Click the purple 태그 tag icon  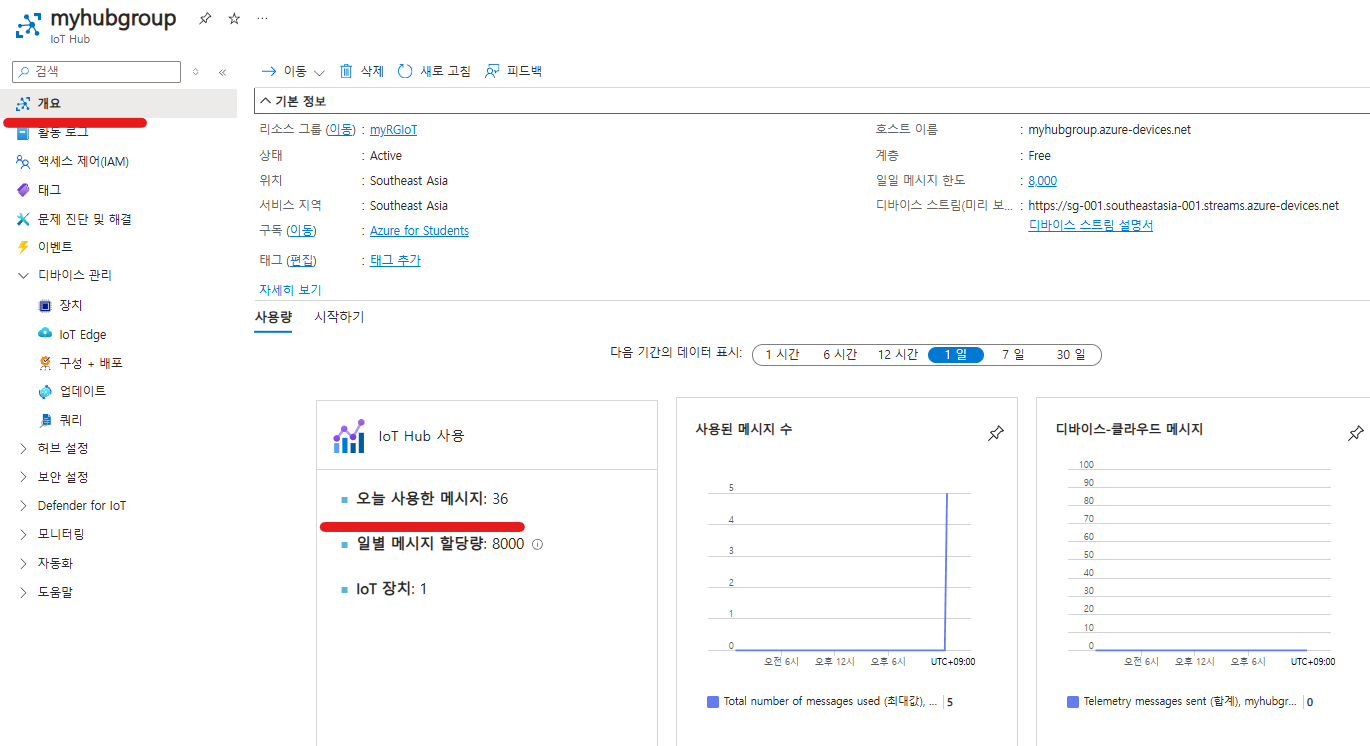pyautogui.click(x=24, y=190)
